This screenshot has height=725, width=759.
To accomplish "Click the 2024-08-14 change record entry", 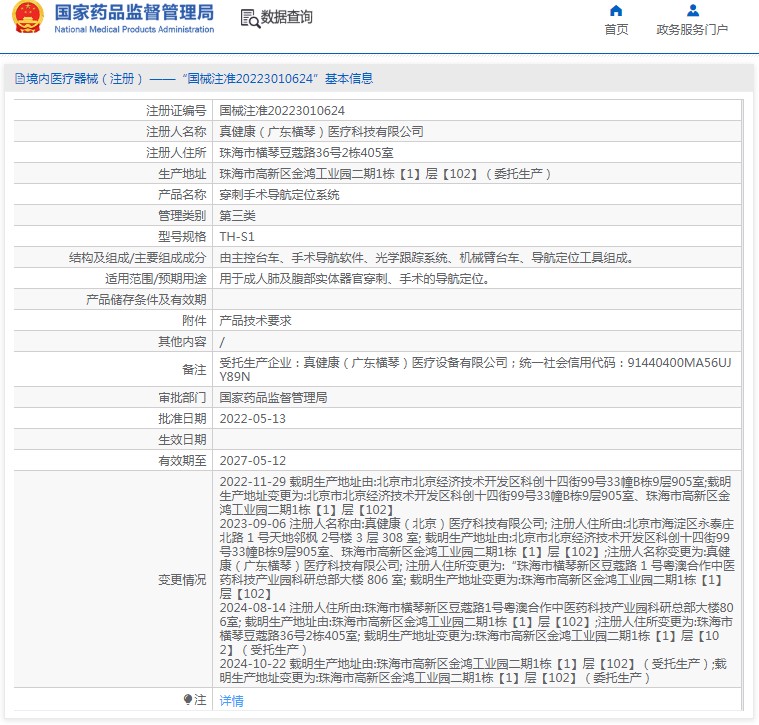I will [x=476, y=629].
